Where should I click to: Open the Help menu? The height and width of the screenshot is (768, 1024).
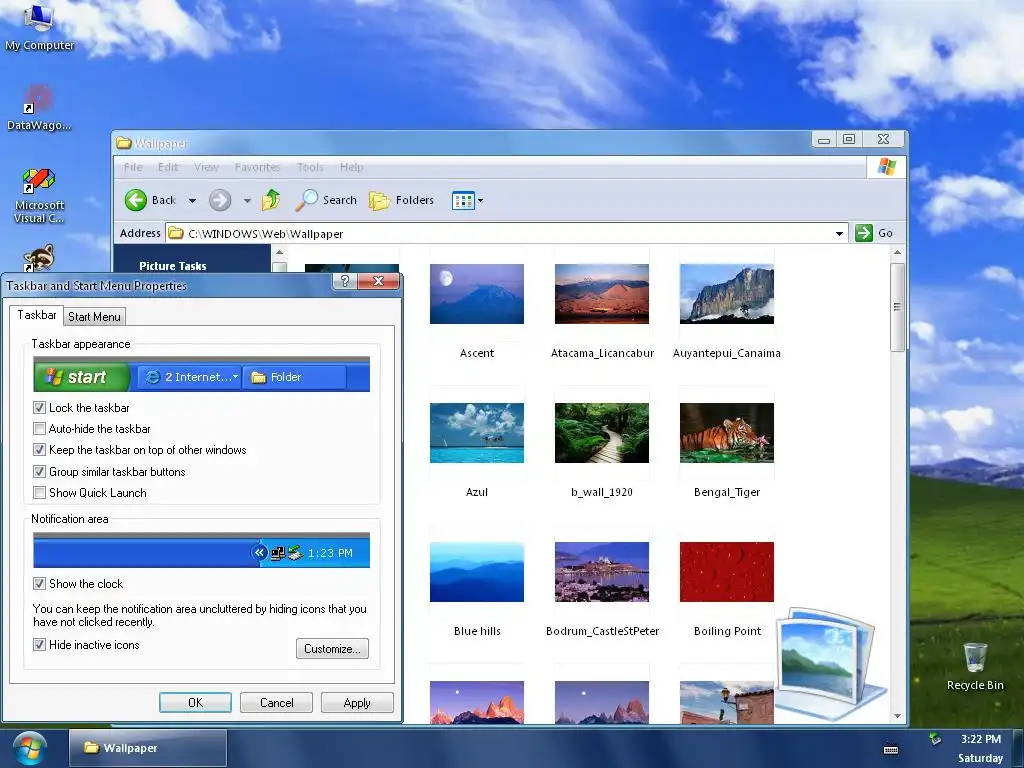351,167
